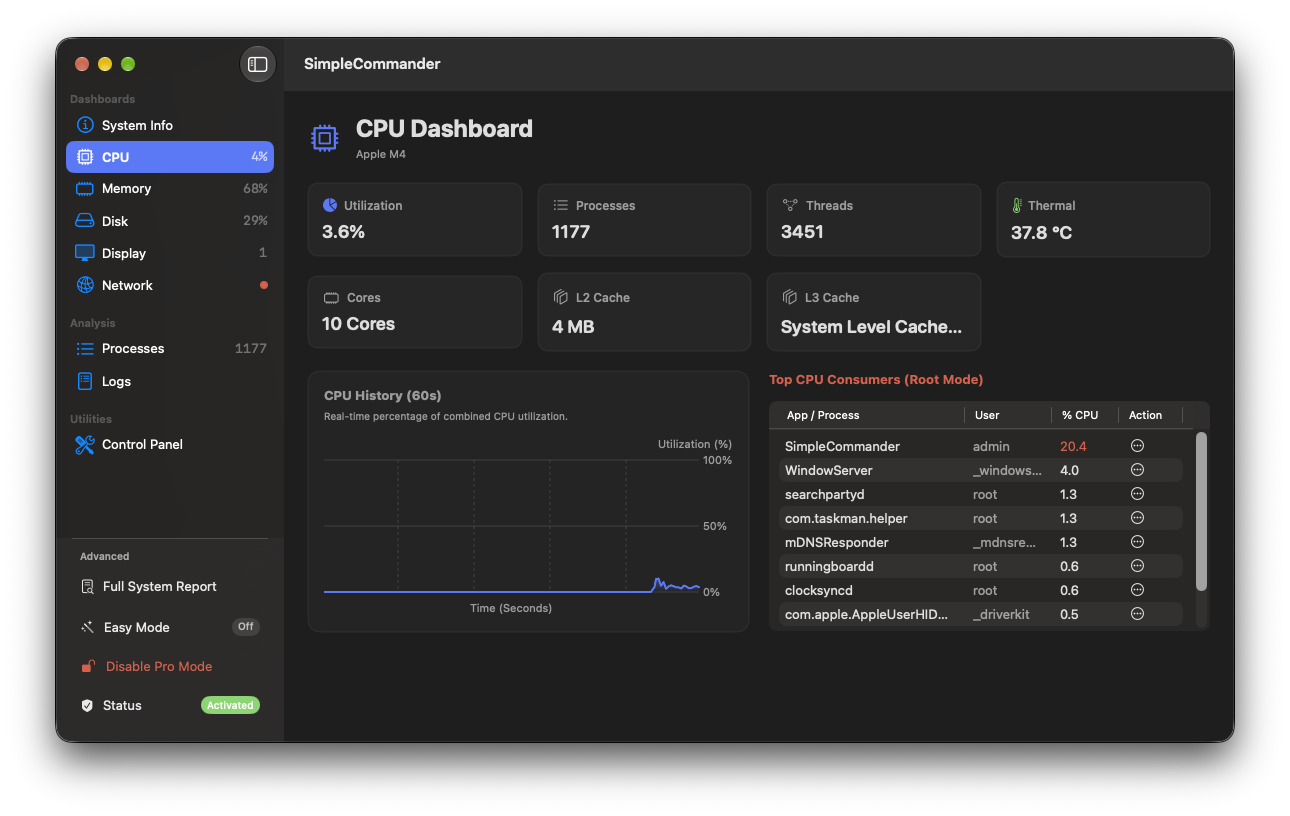1290x816 pixels.
Task: Click the Thermal thermometer icon
Action: point(1017,205)
